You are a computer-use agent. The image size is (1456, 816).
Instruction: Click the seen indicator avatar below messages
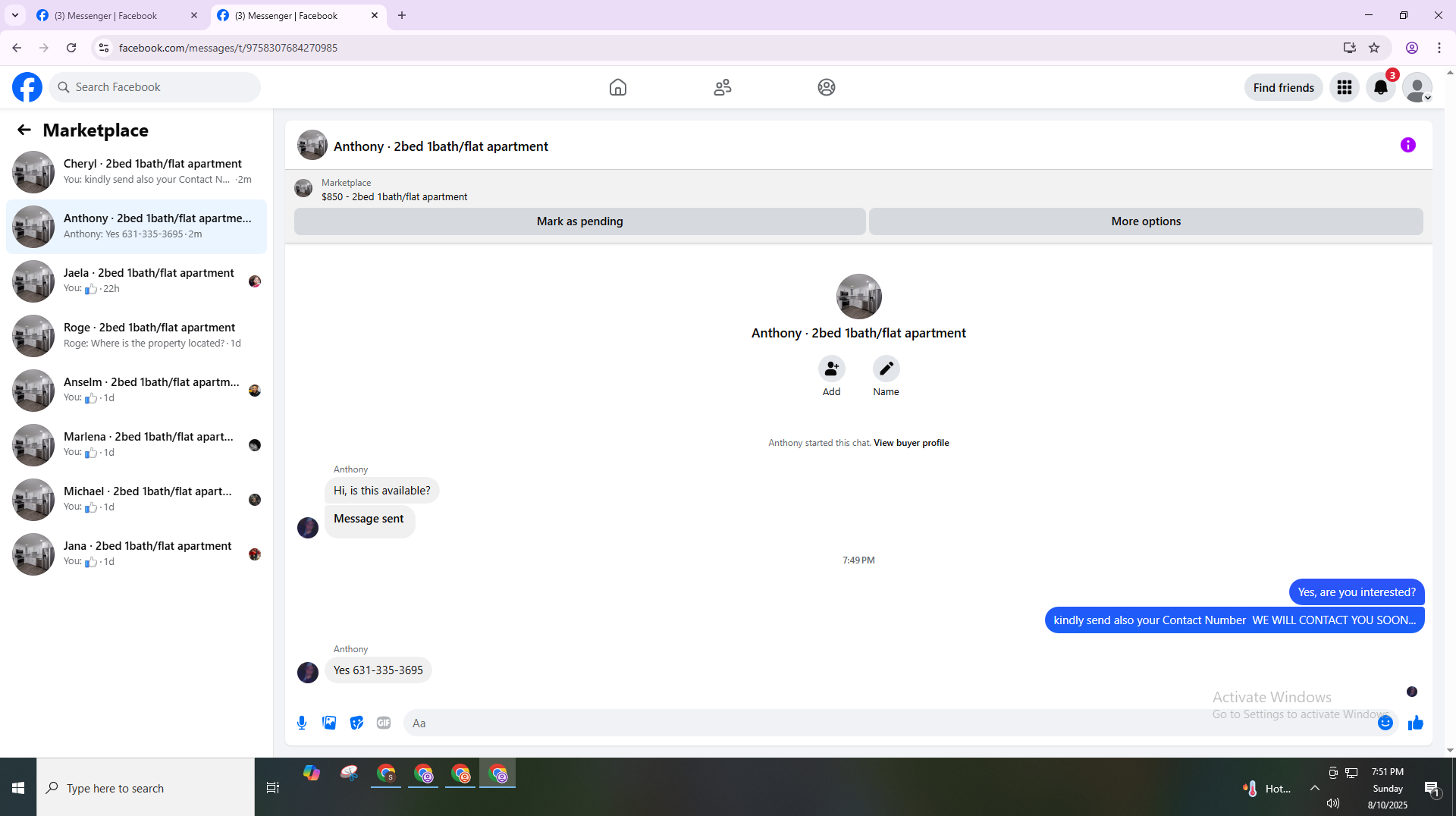coord(1412,692)
